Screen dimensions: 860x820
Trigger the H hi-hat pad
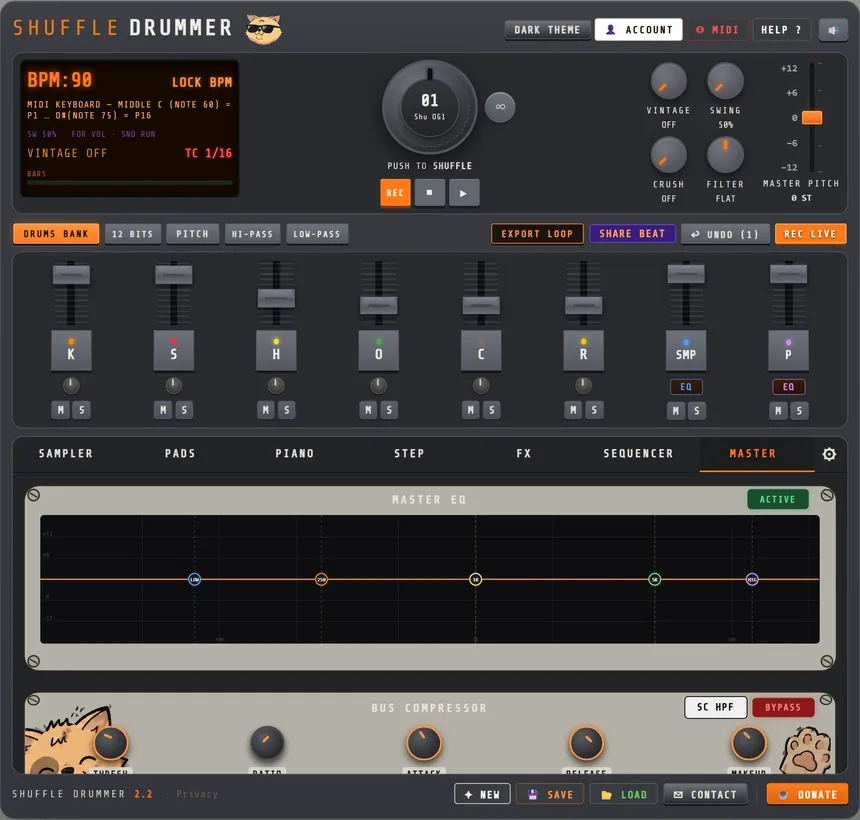276,350
